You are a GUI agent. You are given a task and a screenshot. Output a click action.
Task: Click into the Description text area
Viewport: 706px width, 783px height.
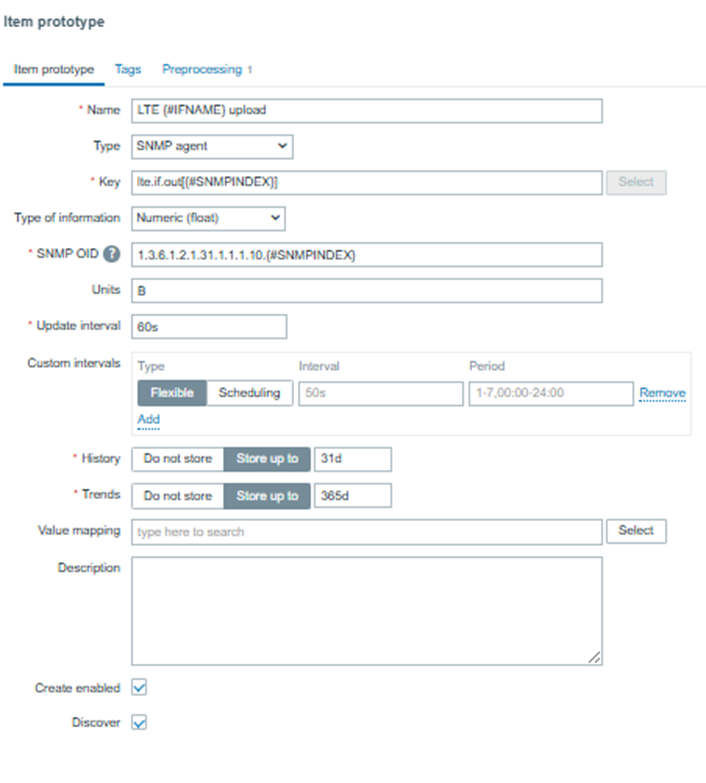(x=366, y=610)
